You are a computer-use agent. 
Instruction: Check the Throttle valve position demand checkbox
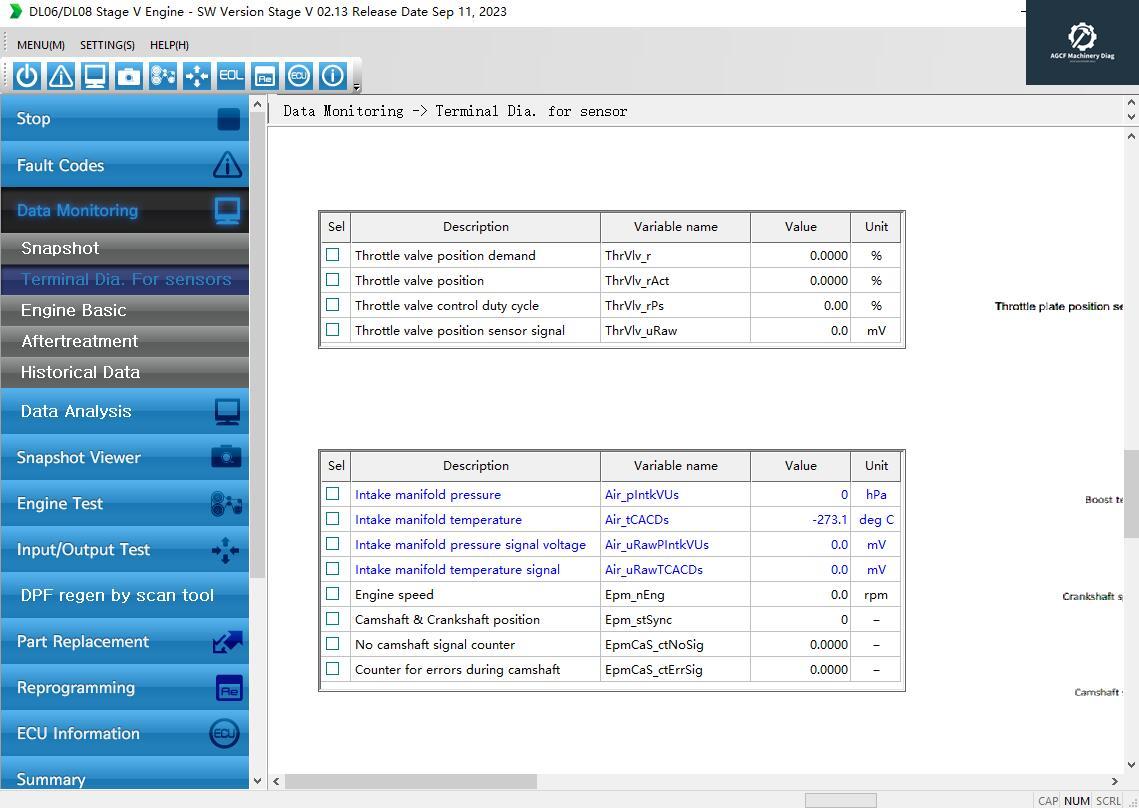pyautogui.click(x=333, y=255)
